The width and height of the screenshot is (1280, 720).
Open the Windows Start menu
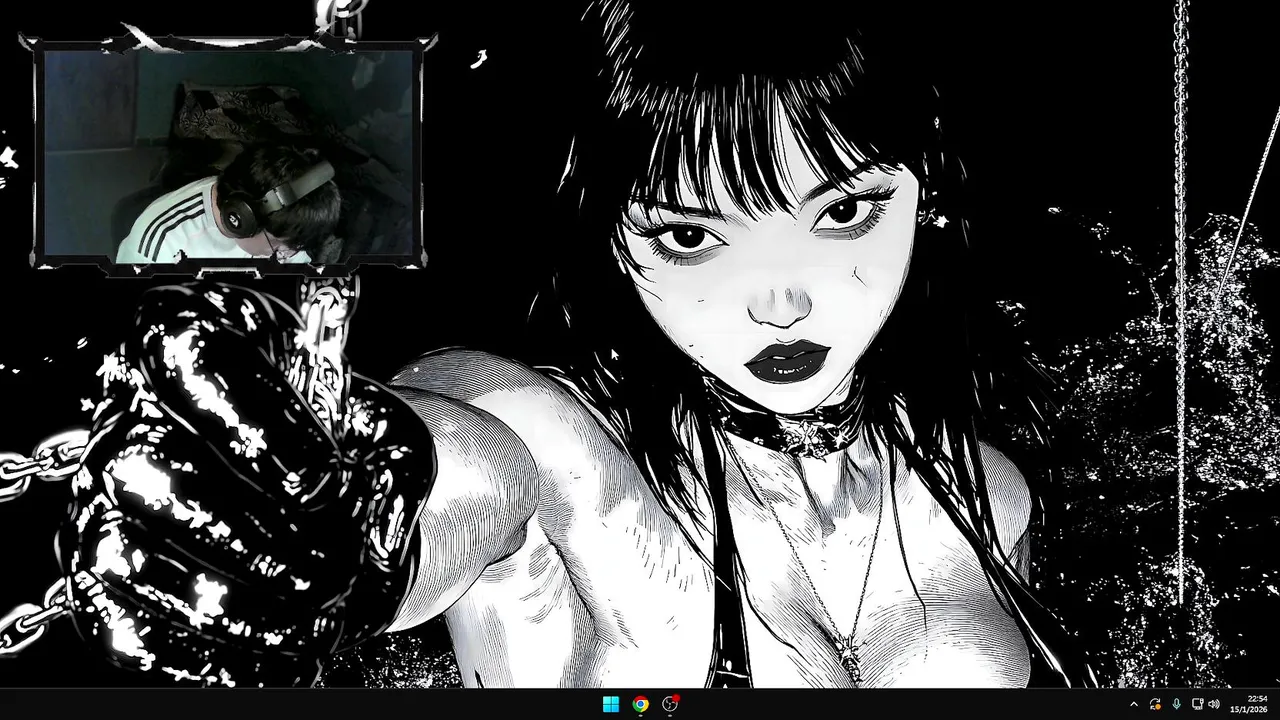coord(610,704)
